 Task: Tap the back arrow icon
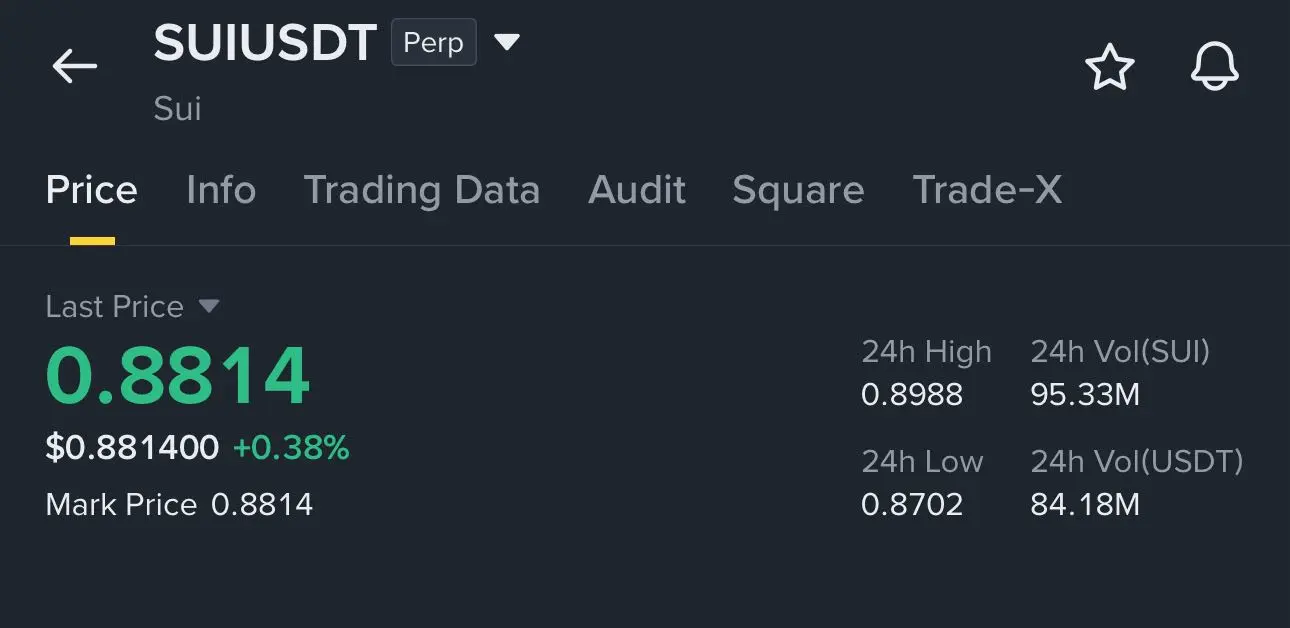(75, 67)
